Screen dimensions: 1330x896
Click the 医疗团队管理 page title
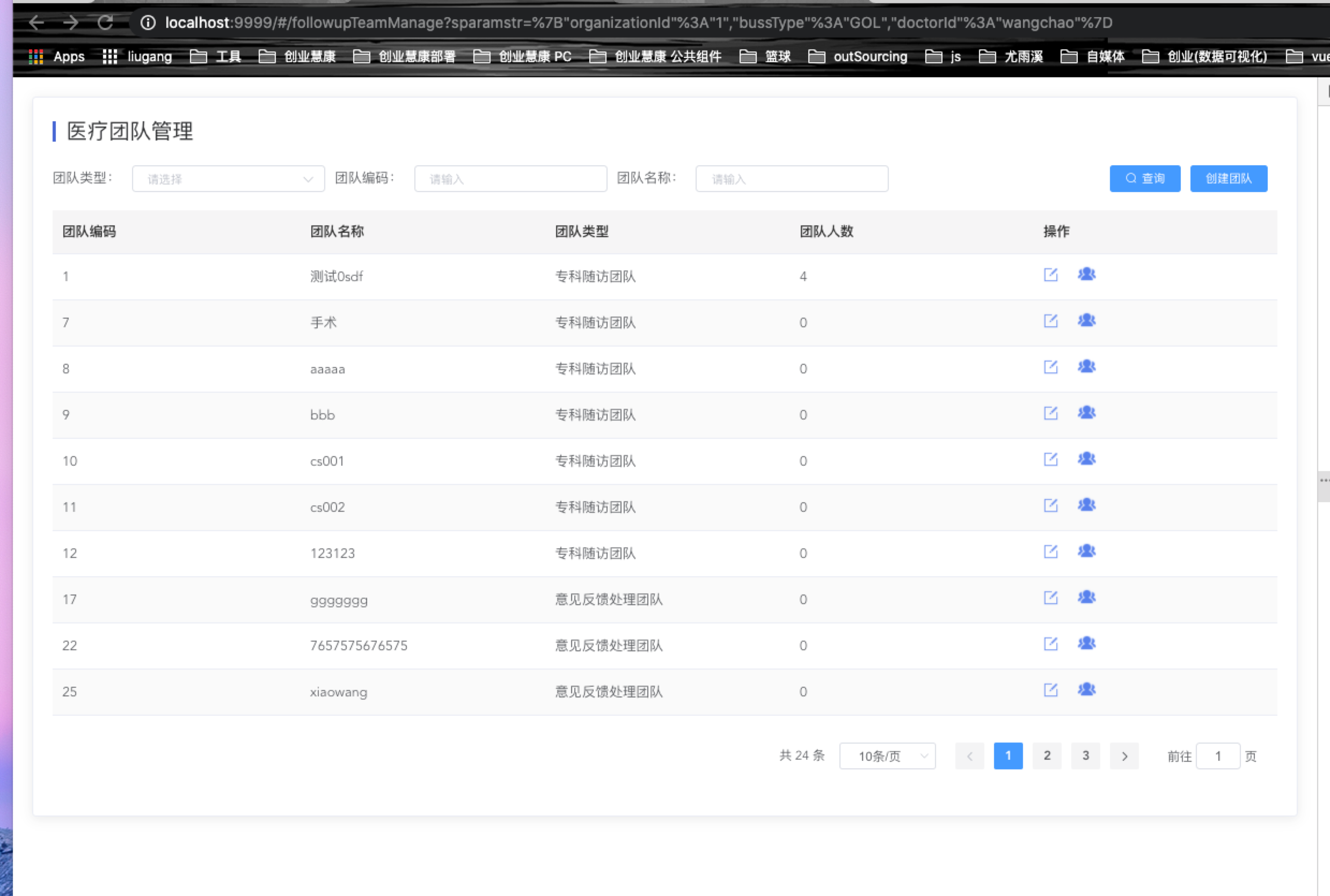(x=130, y=131)
